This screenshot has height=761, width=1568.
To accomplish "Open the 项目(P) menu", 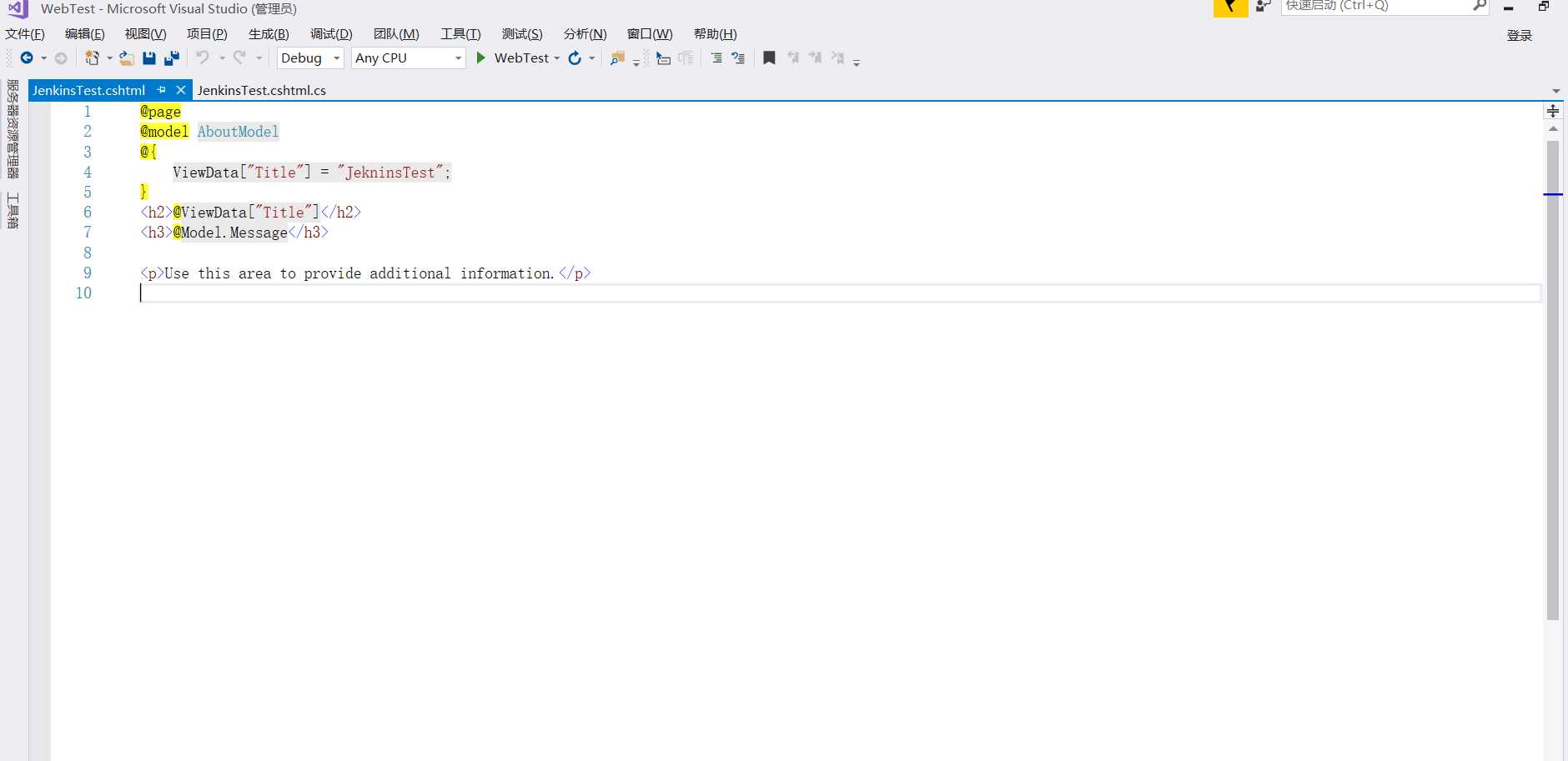I will (207, 34).
